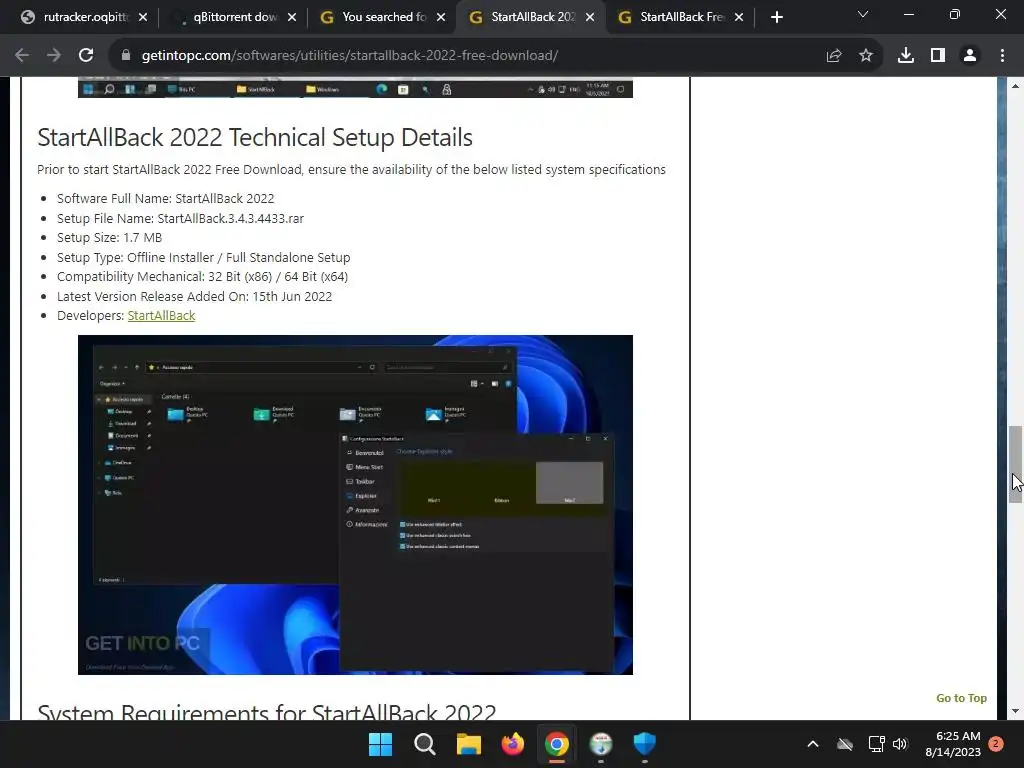Open the Chrome three-dot menu
Image resolution: width=1024 pixels, height=768 pixels.
pyautogui.click(x=1002, y=56)
